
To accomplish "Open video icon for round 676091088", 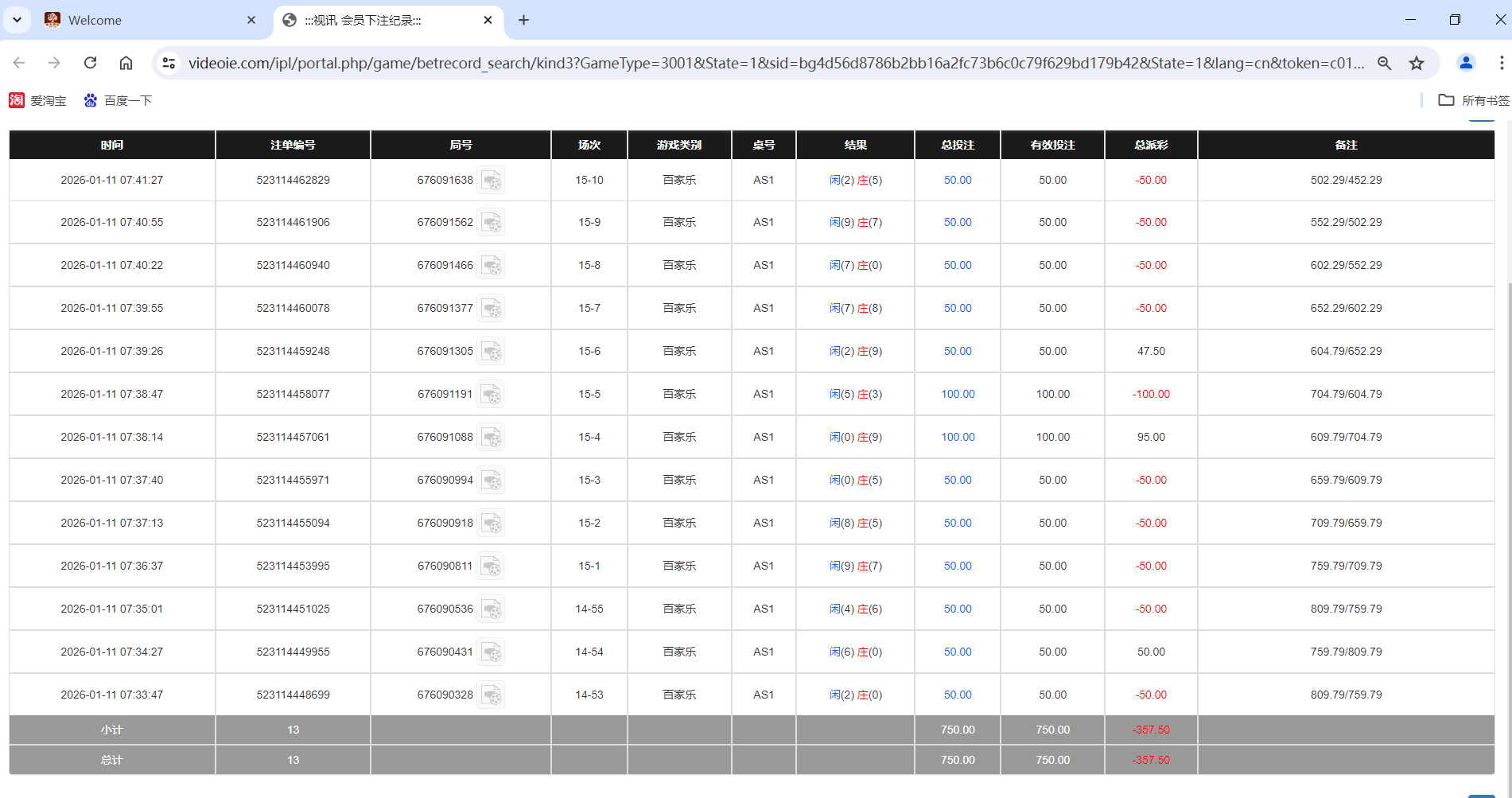I will coord(492,438).
